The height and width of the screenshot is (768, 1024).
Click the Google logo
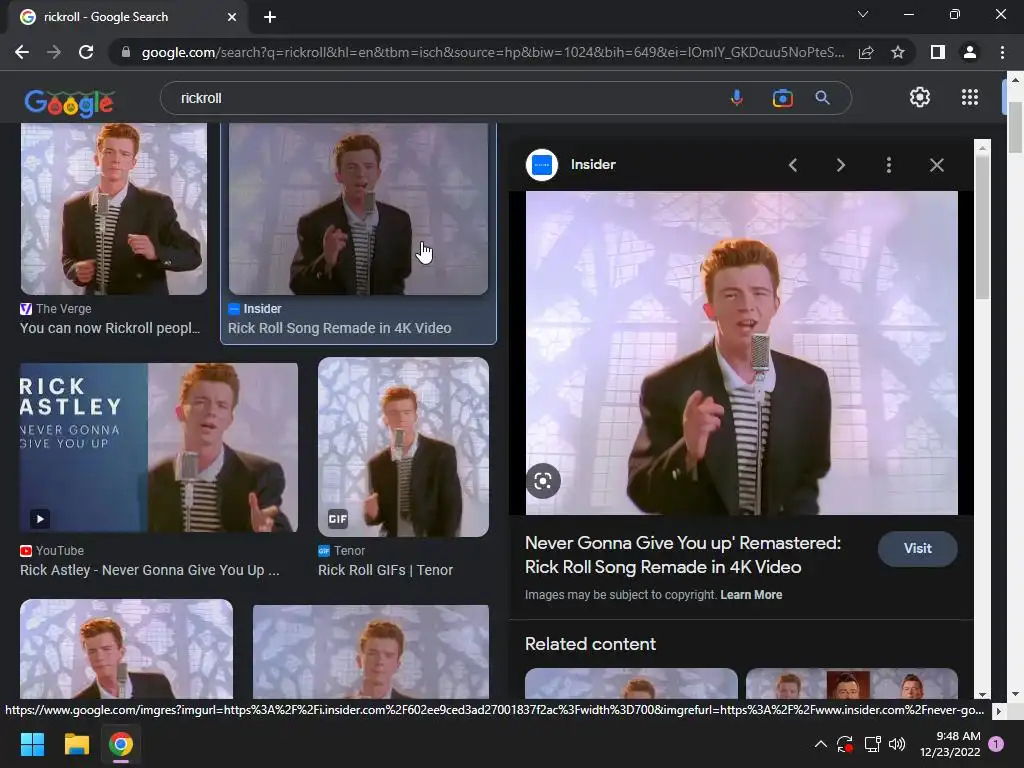pyautogui.click(x=69, y=103)
